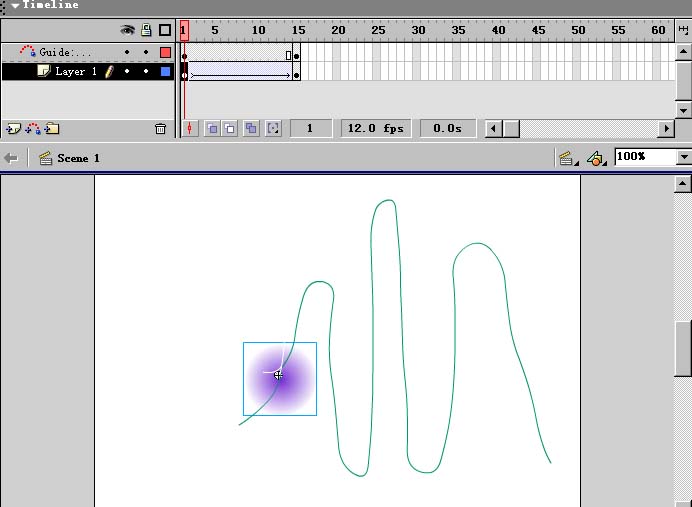Toggle visibility dot of Layer 1
The image size is (692, 507).
(x=127, y=71)
